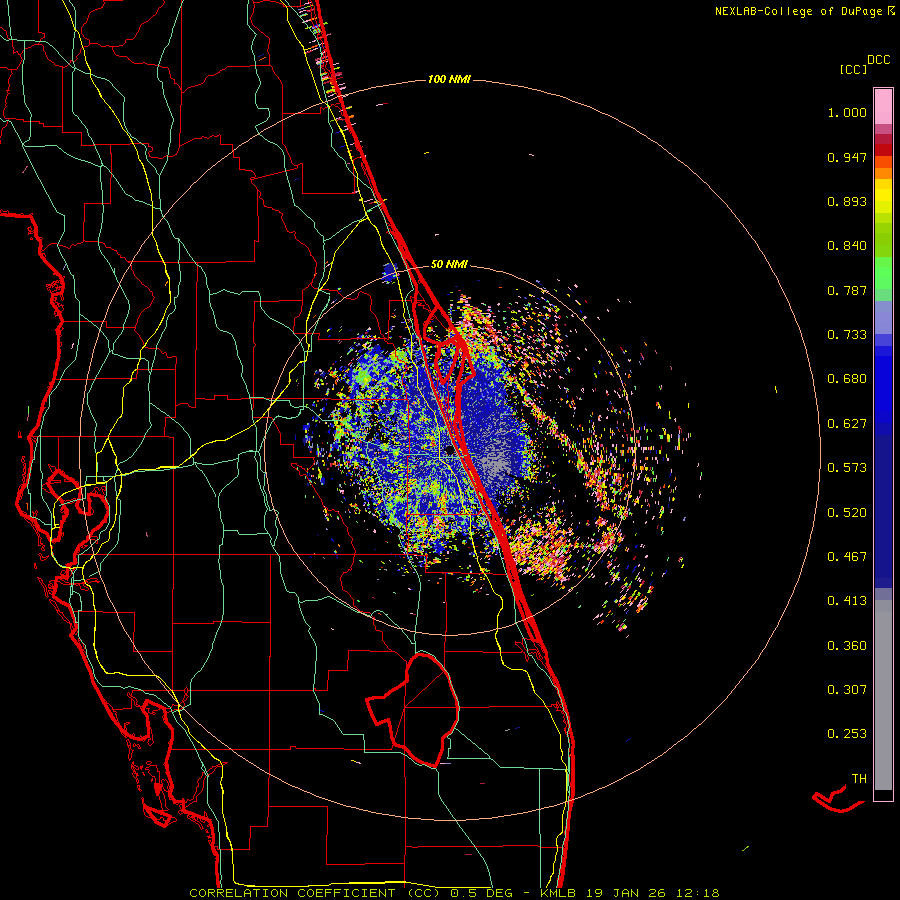Select the 0.893 color scale value

point(847,201)
